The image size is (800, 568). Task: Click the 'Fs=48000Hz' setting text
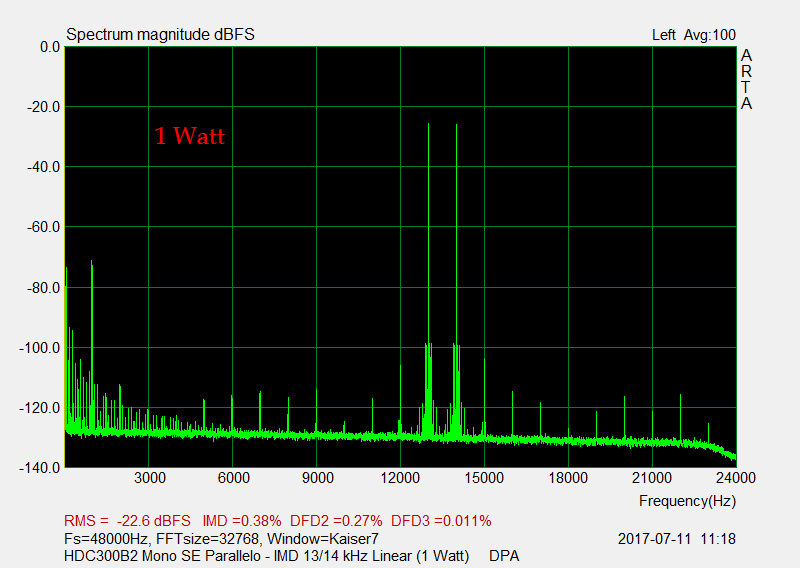pos(106,539)
